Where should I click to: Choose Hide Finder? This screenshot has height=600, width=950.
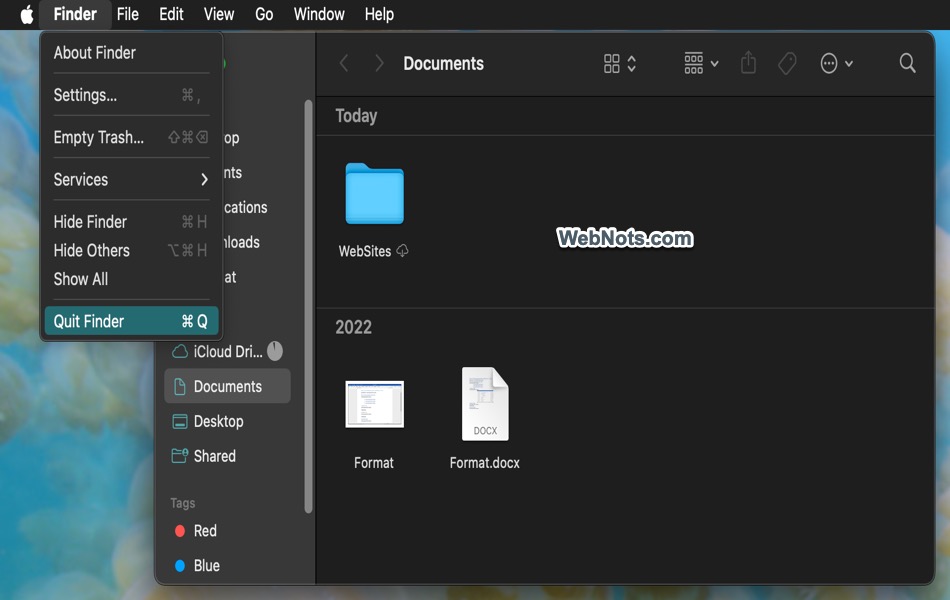(131, 222)
